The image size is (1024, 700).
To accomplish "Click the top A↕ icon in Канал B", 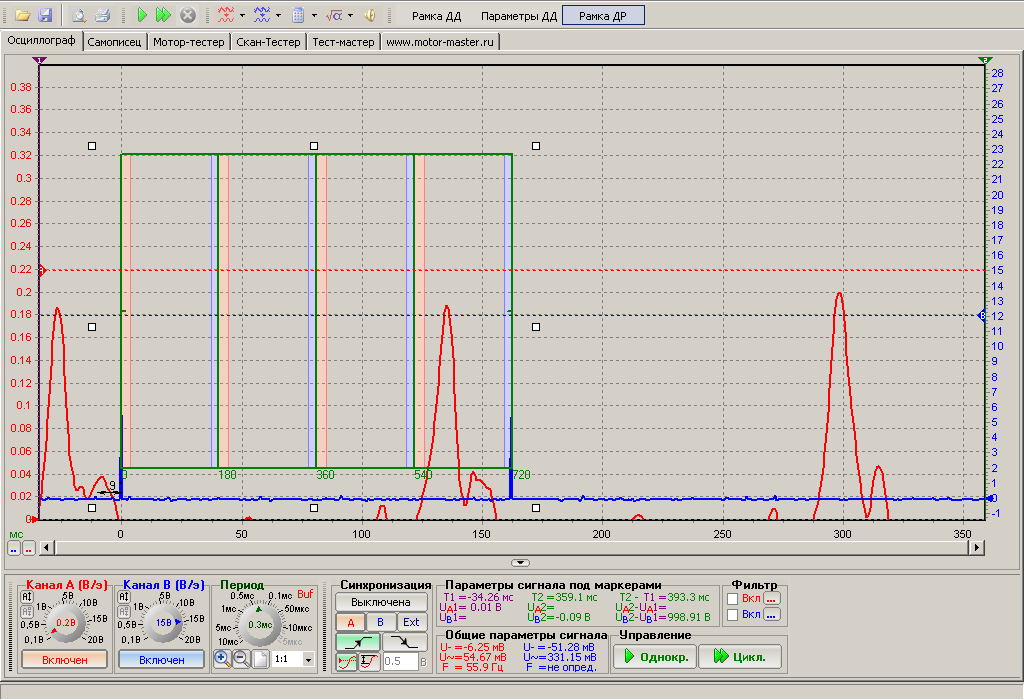I will coord(123,597).
